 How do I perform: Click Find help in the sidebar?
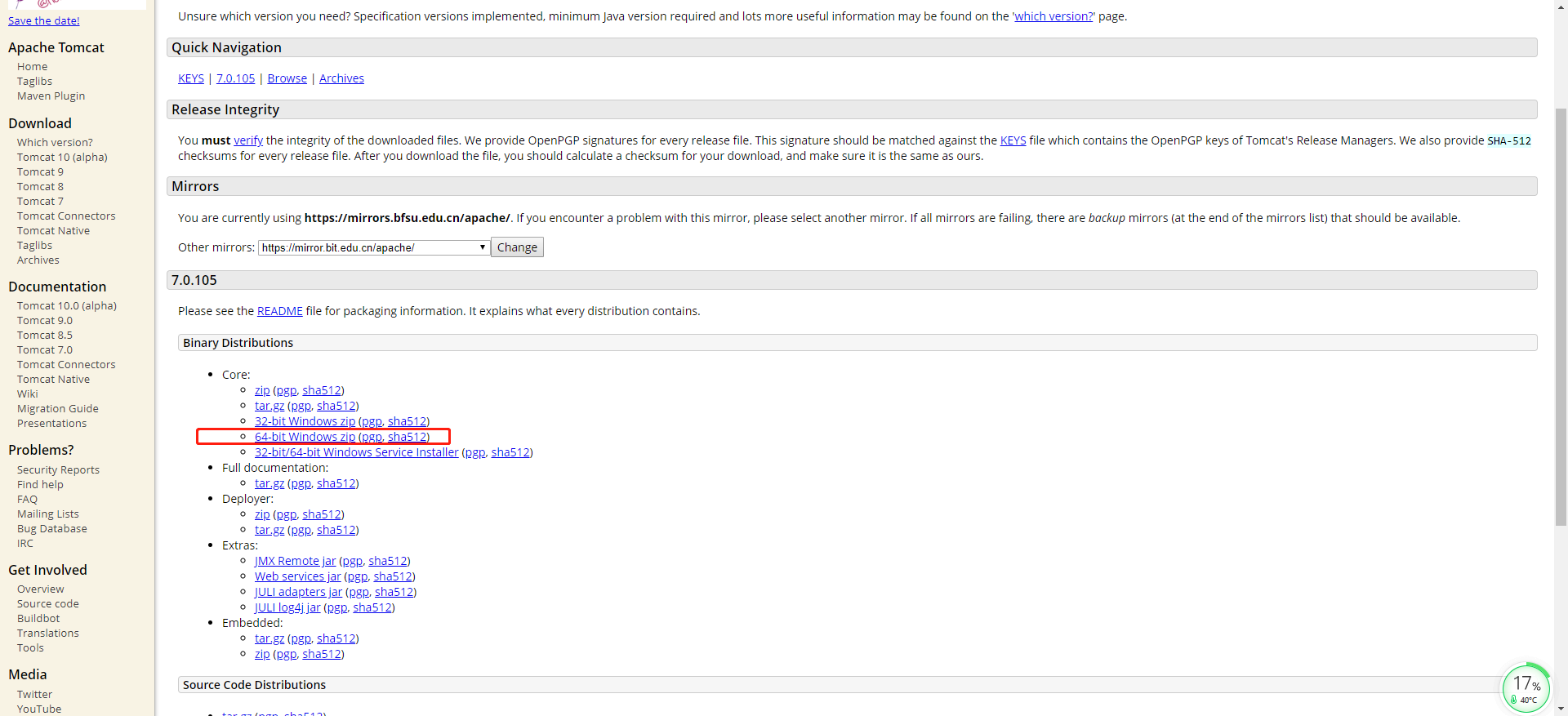[40, 485]
